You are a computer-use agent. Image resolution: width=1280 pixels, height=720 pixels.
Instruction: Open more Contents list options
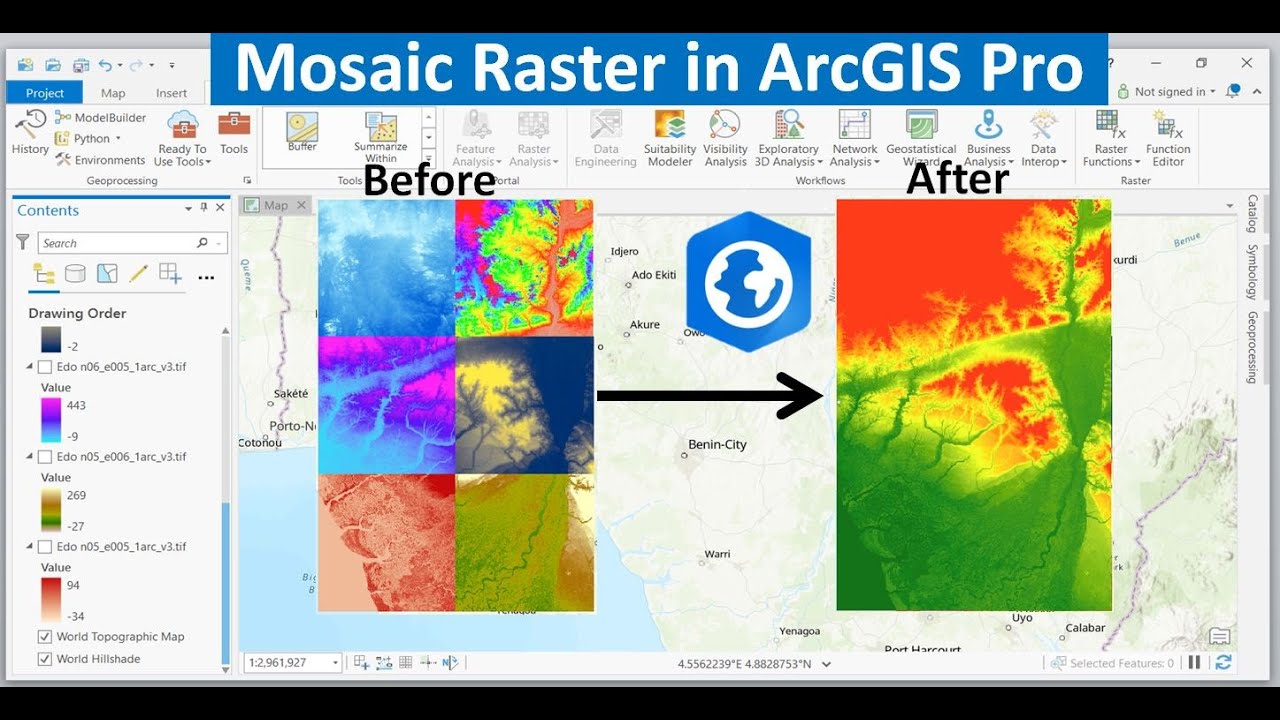(x=207, y=277)
